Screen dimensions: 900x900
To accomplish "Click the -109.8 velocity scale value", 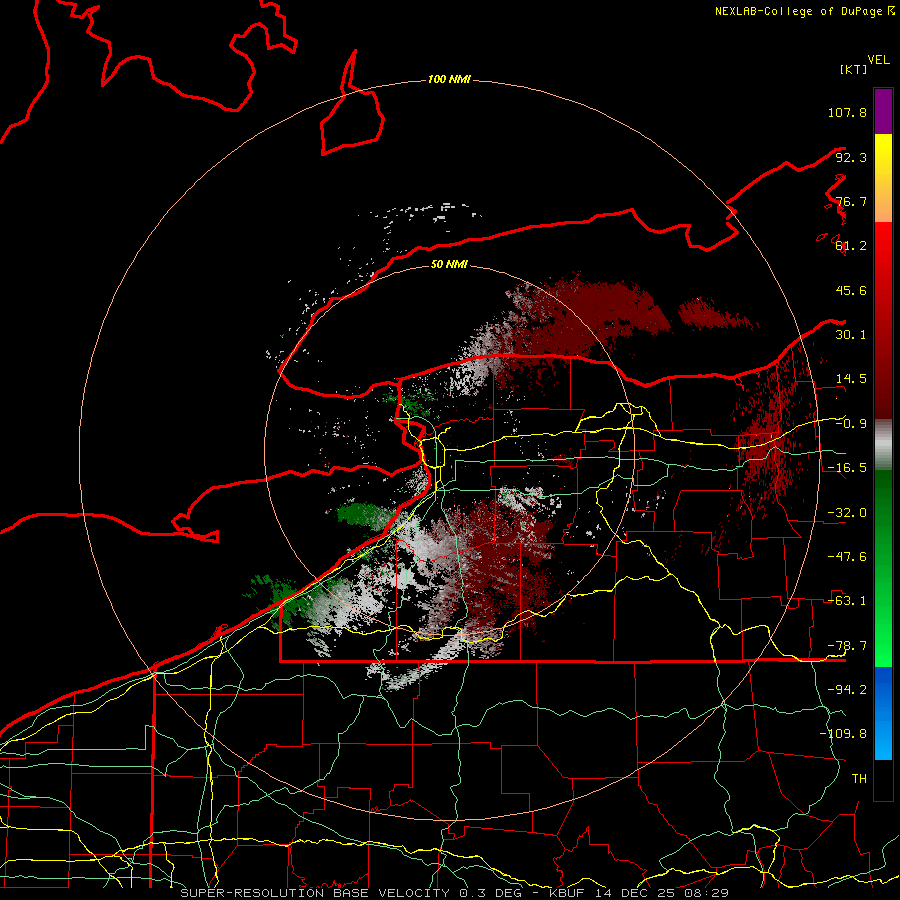I will tap(844, 734).
